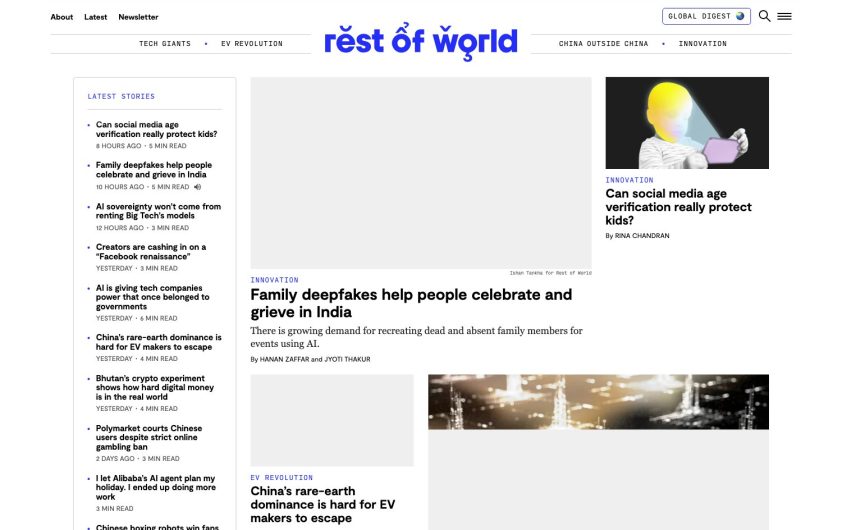Image resolution: width=842 pixels, height=530 pixels.
Task: Click the EV Revolution tag above rare-earth story
Action: pos(281,477)
